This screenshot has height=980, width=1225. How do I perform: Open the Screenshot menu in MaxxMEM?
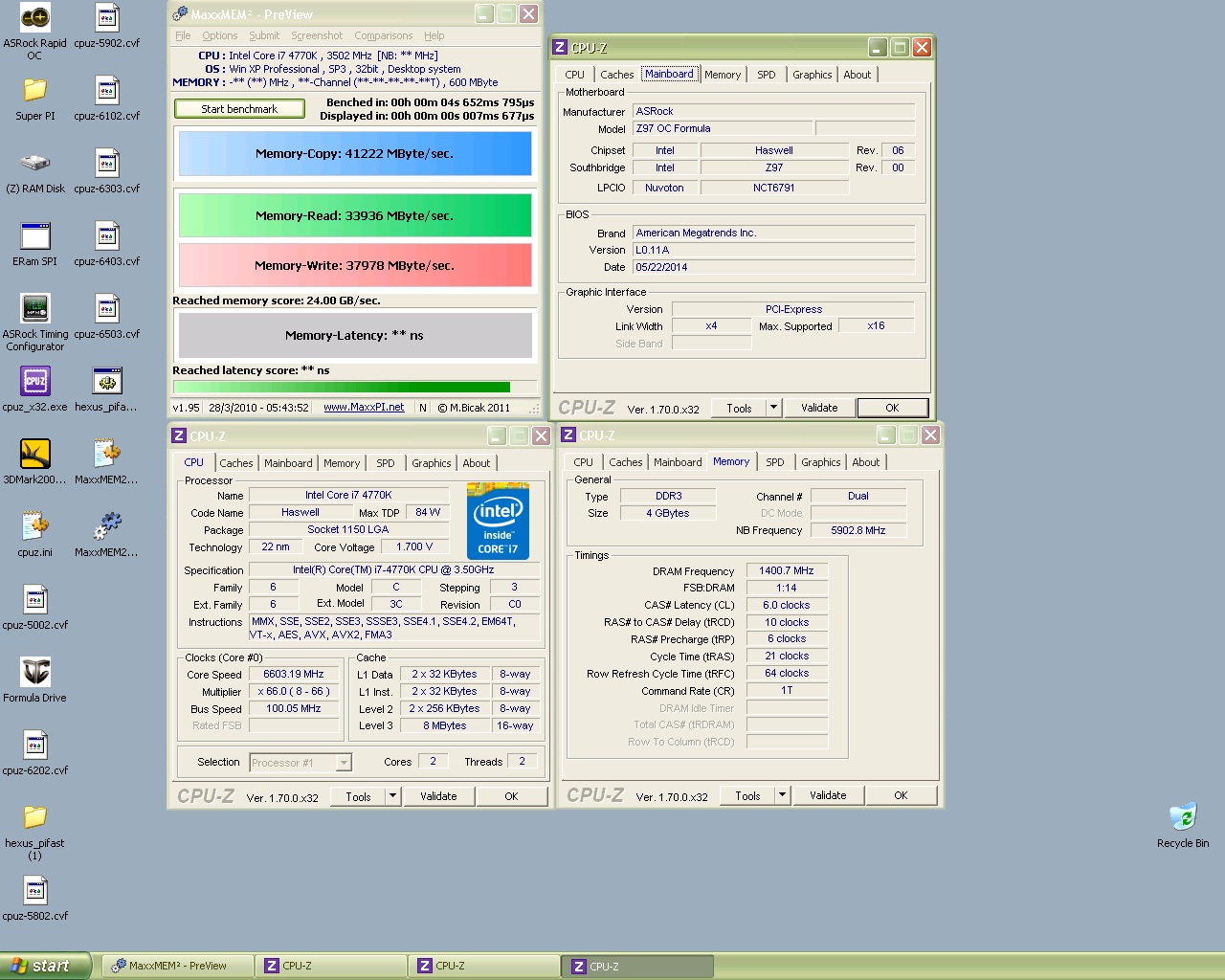(x=317, y=35)
